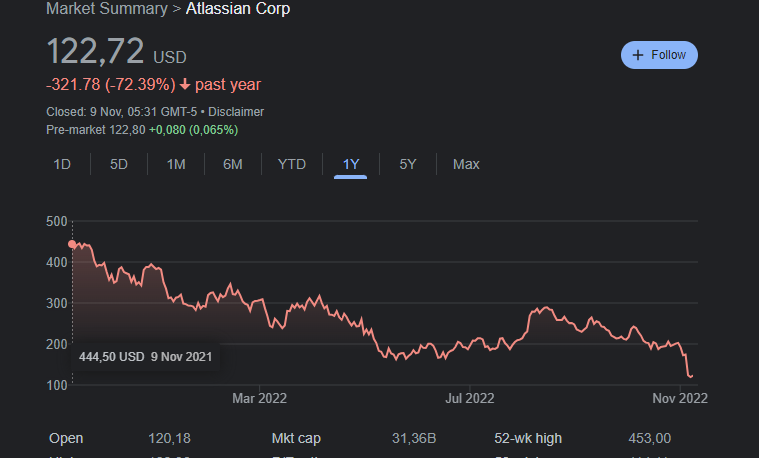Viewport: 759px width, 458px height.
Task: Click the 200 y-axis label
Action: coord(57,345)
